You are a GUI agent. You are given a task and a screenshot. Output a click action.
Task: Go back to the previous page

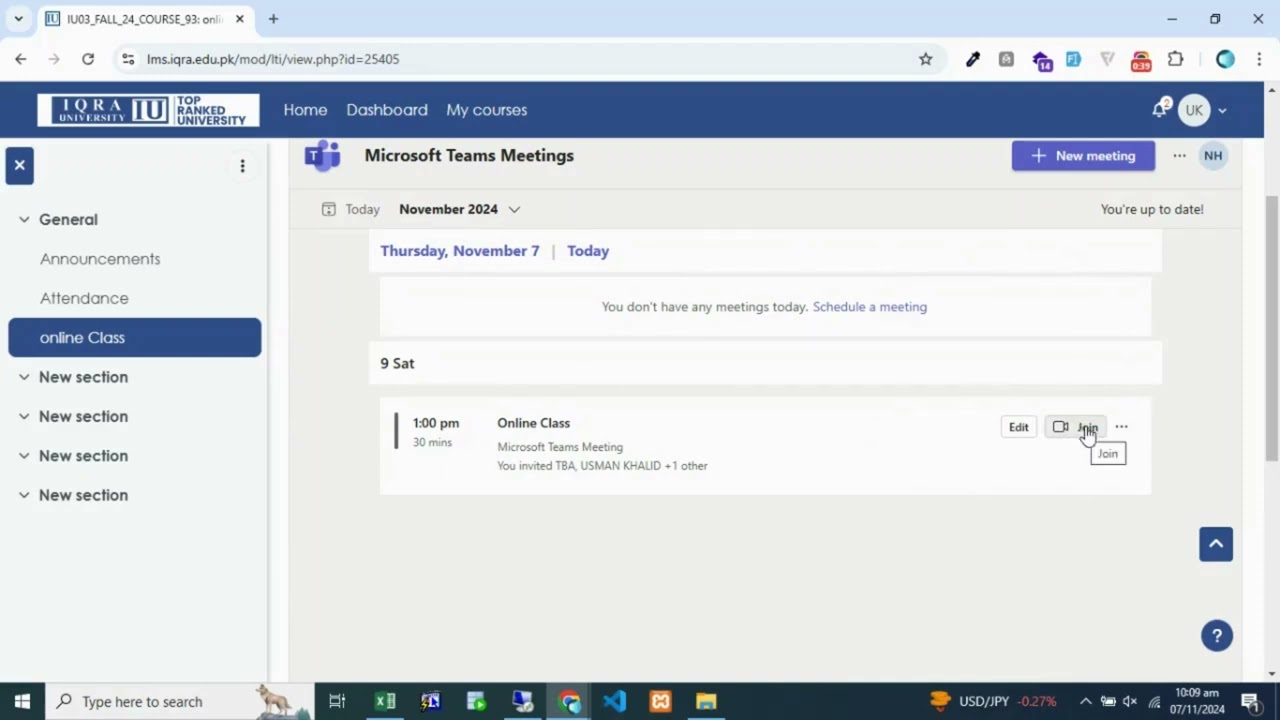21,59
